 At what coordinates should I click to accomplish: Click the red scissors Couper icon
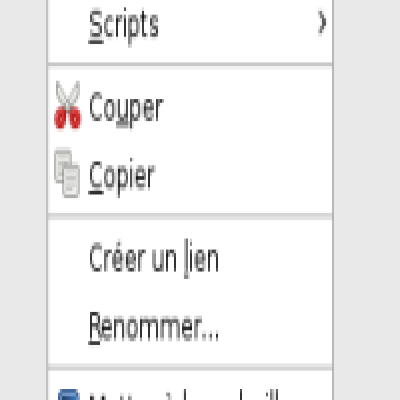[68, 105]
